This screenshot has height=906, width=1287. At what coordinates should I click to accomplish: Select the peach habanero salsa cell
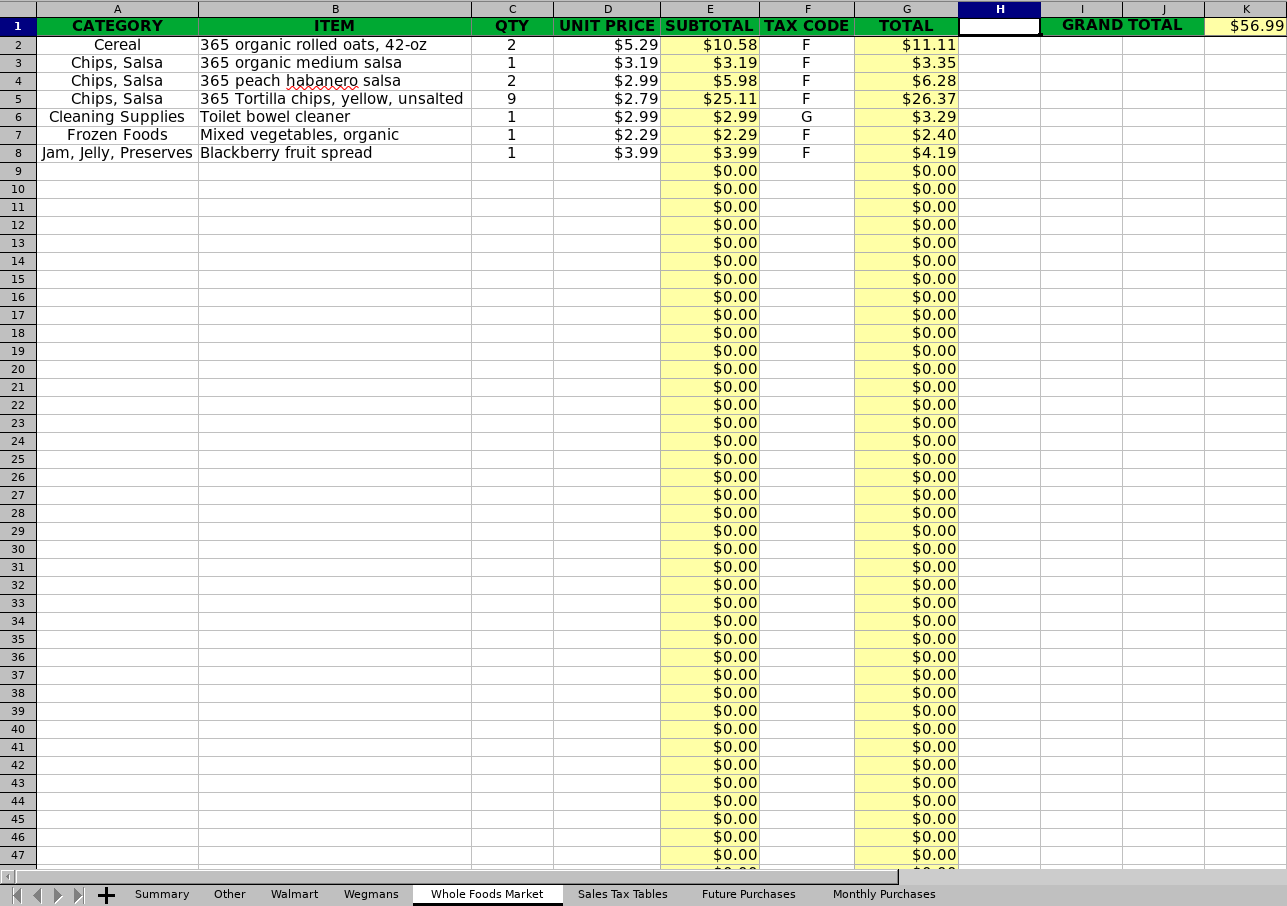coord(335,81)
